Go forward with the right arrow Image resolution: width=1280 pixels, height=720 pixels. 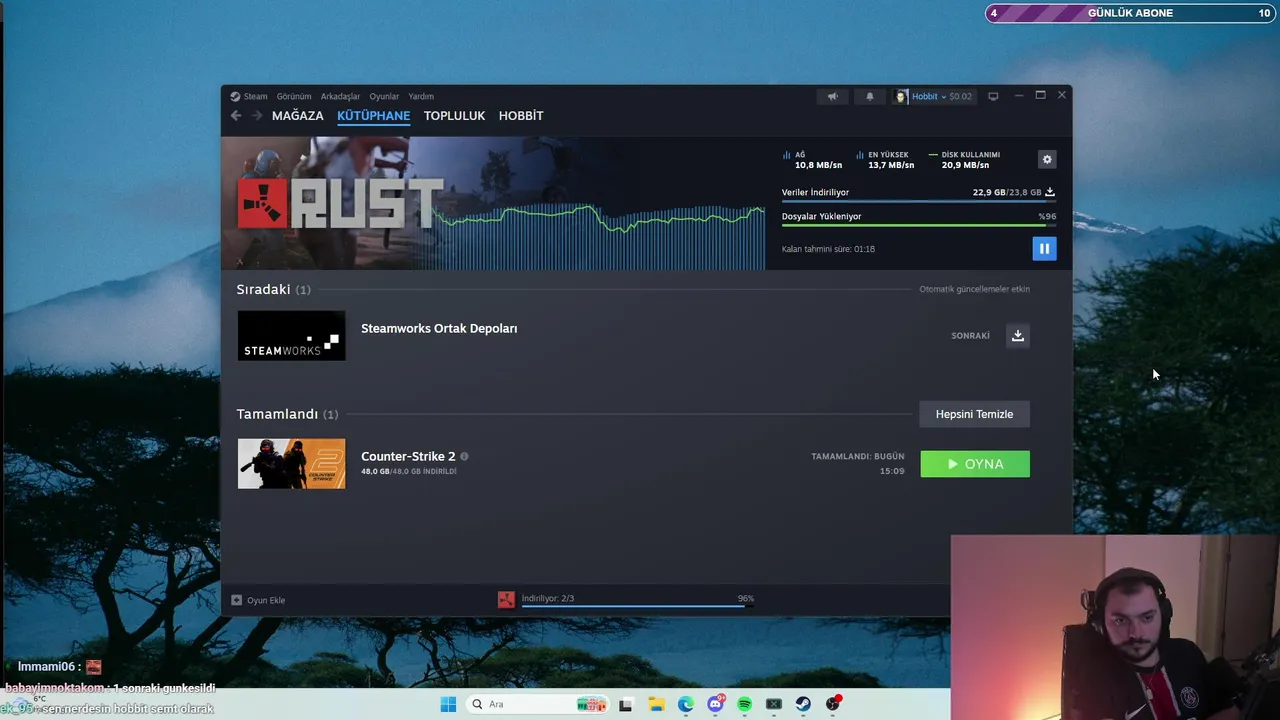(x=257, y=116)
